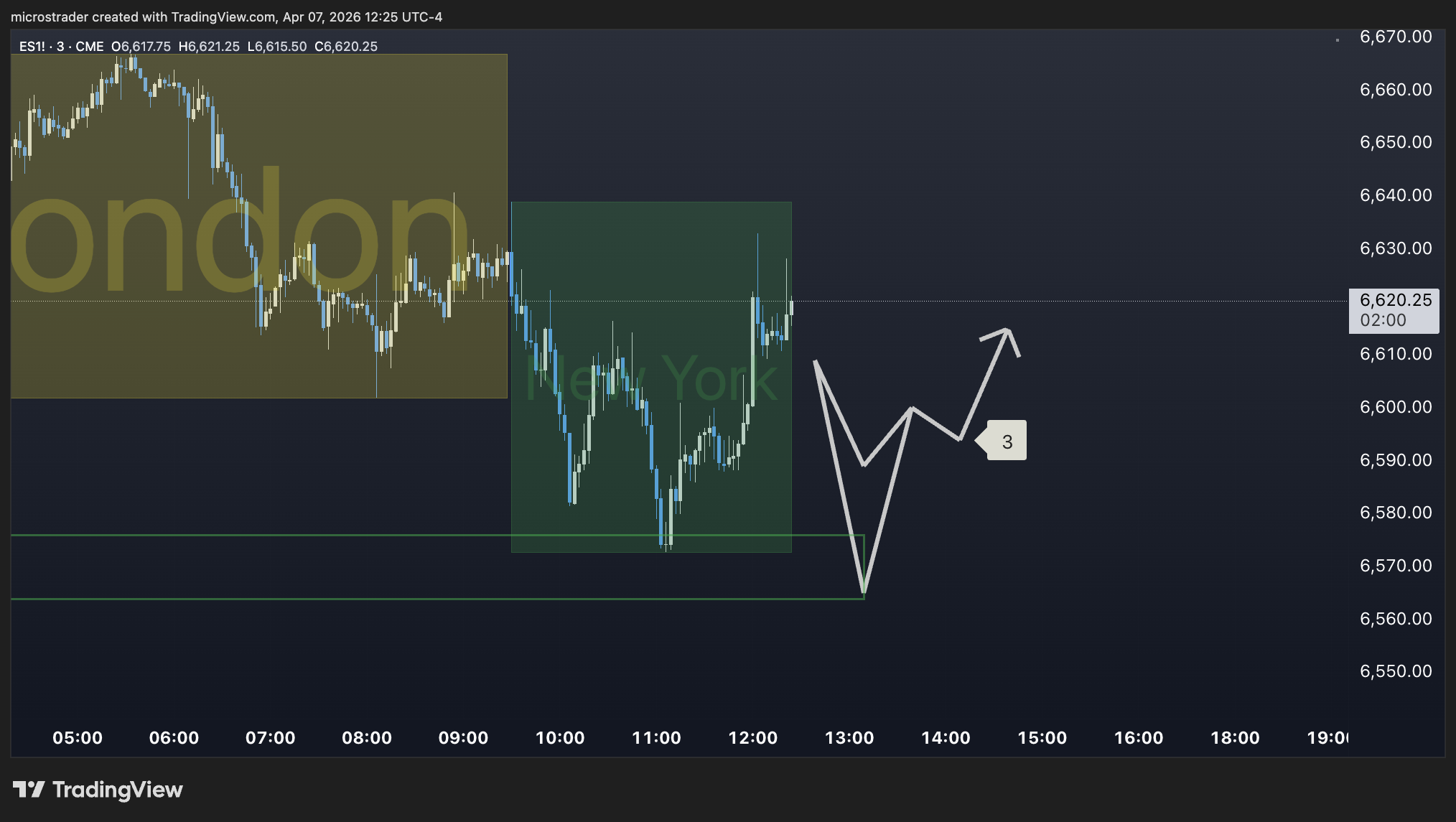The width and height of the screenshot is (1456, 822).
Task: Click the 6,640.00 price axis label
Action: 1396,195
